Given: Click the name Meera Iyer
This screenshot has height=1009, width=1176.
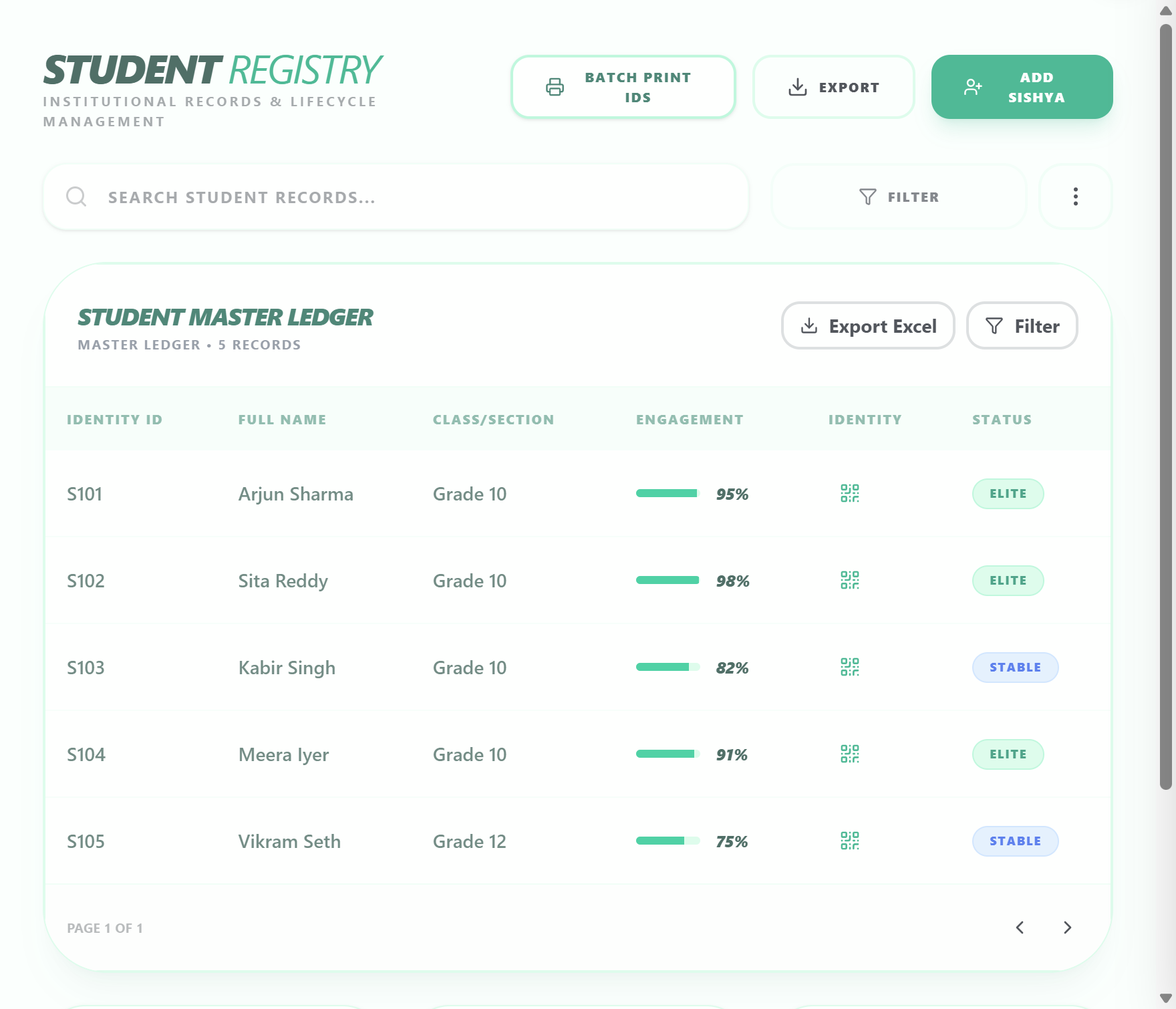Looking at the screenshot, I should click(x=283, y=754).
